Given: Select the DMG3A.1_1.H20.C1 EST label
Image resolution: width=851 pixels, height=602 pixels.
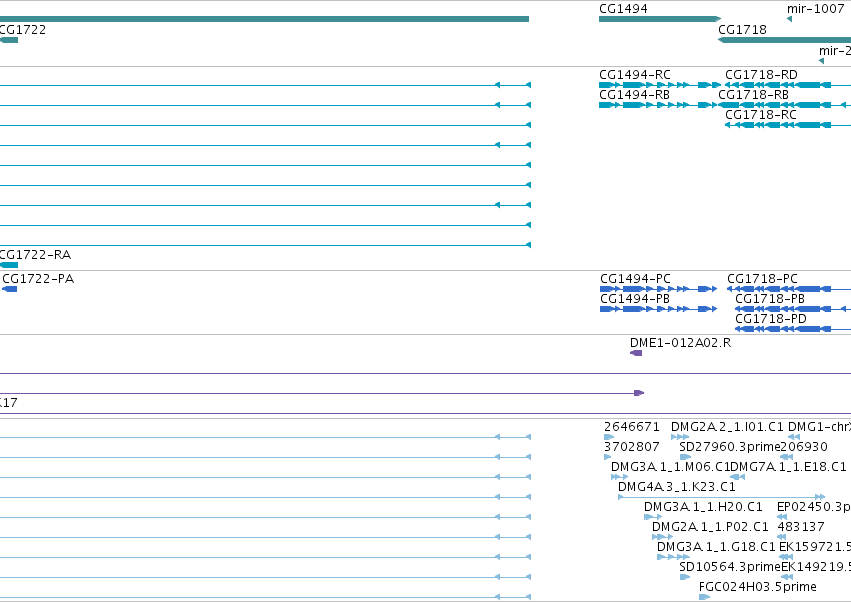Looking at the screenshot, I should tap(703, 507).
